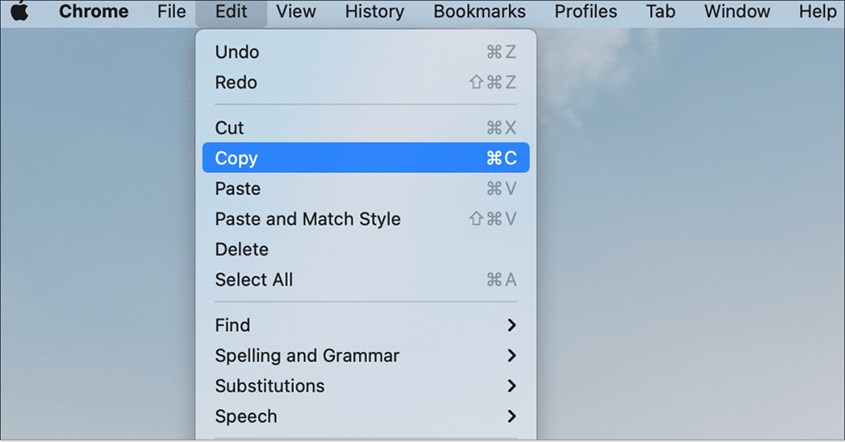Viewport: 845px width, 442px height.
Task: Expand the Speech submenu
Action: 366,416
